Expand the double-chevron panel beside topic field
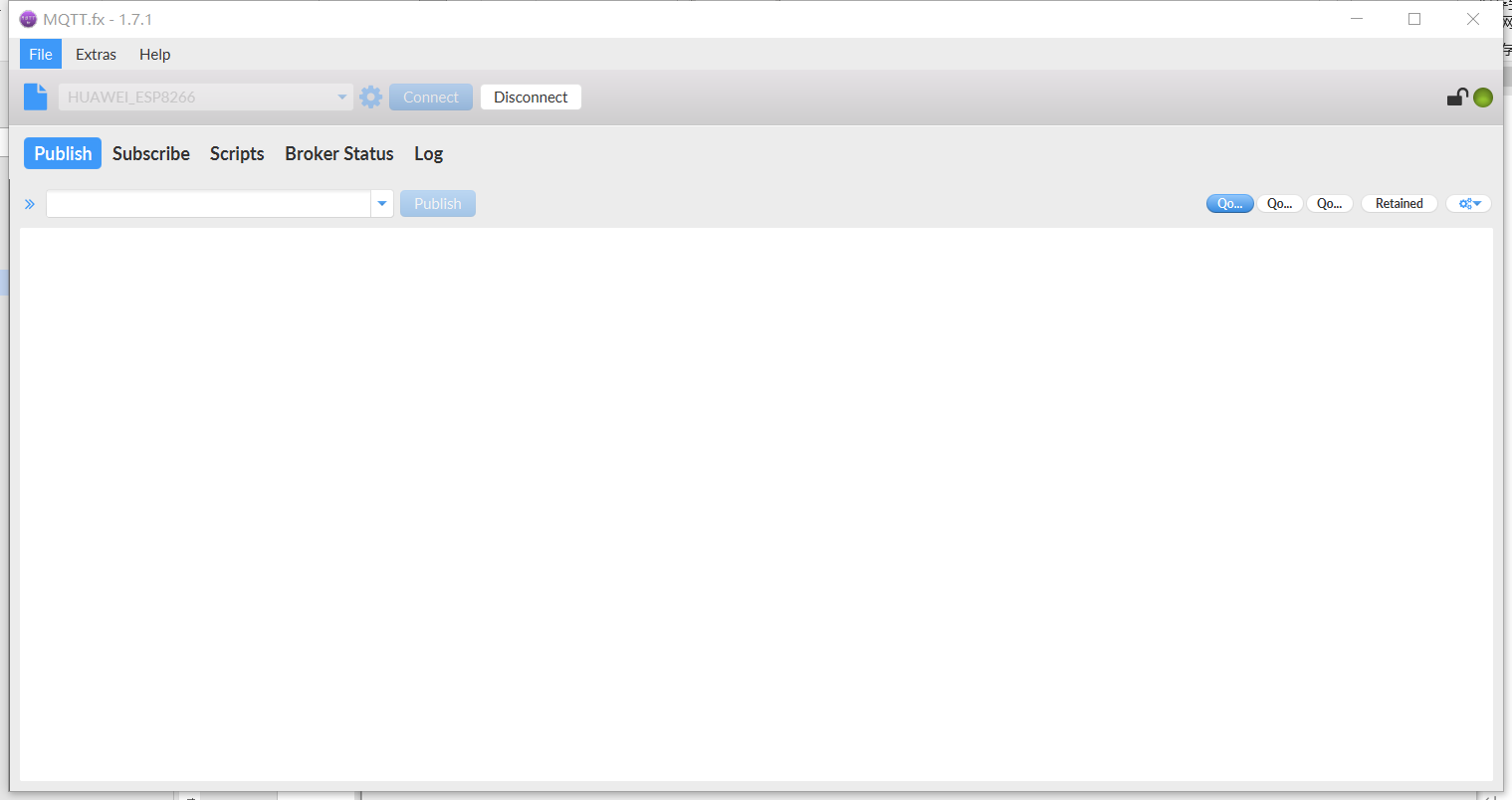The image size is (1512, 800). (x=30, y=204)
